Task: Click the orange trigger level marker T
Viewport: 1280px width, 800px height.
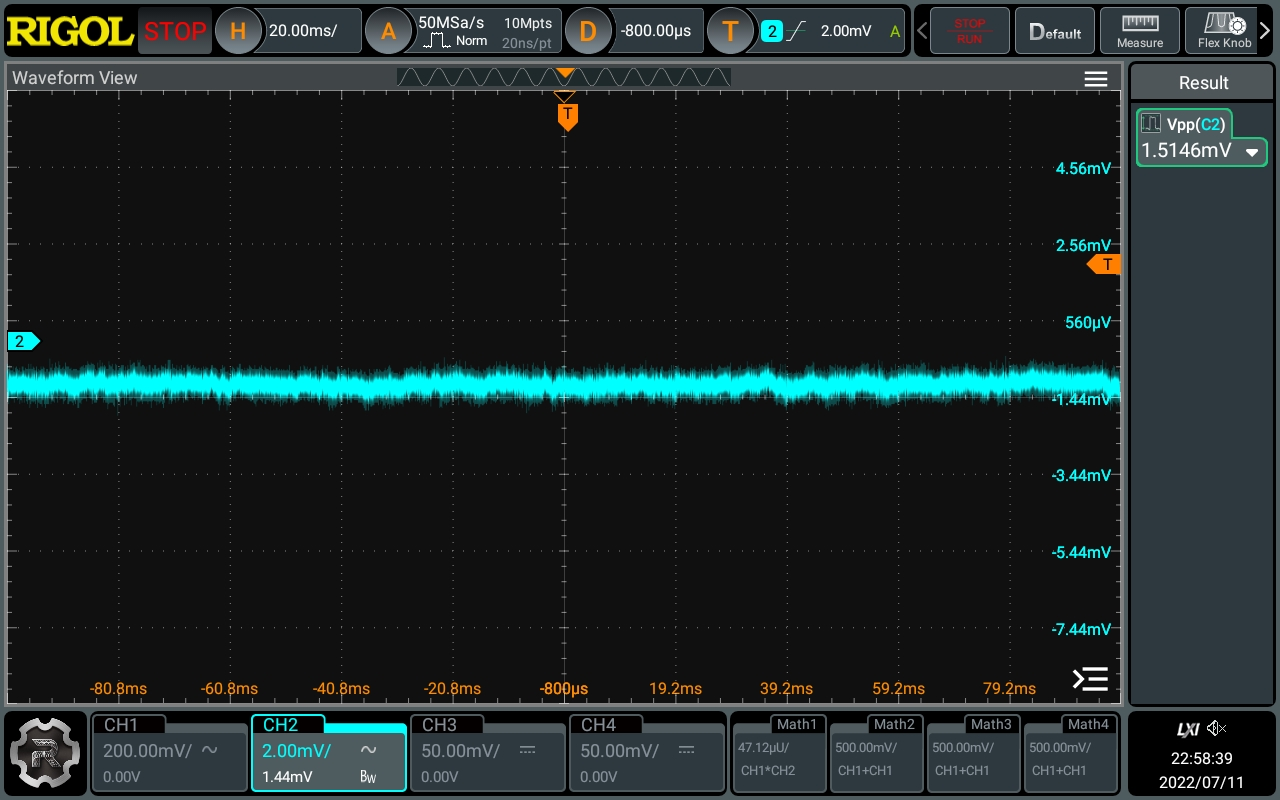Action: click(x=1104, y=264)
